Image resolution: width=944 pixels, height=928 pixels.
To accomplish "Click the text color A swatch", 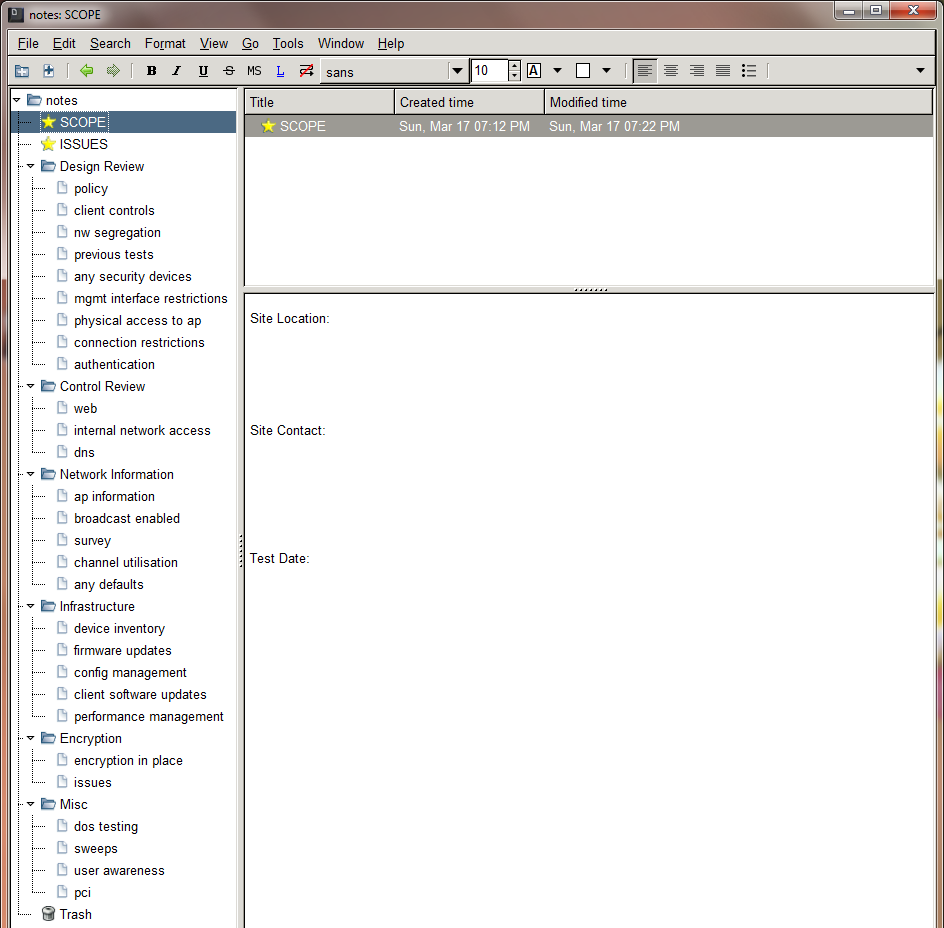I will click(533, 71).
